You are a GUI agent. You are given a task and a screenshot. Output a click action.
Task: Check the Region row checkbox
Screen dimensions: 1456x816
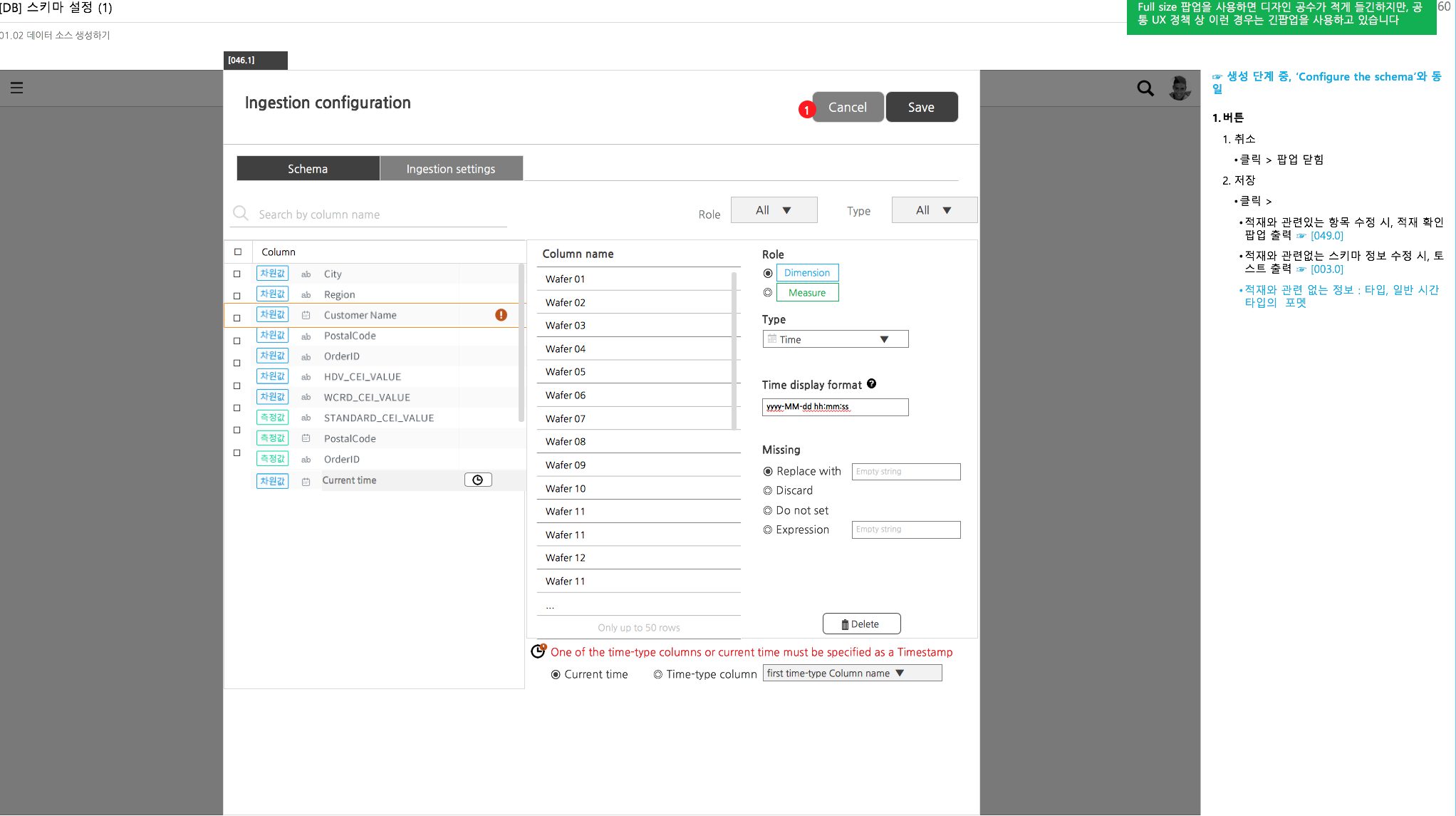coord(237,296)
